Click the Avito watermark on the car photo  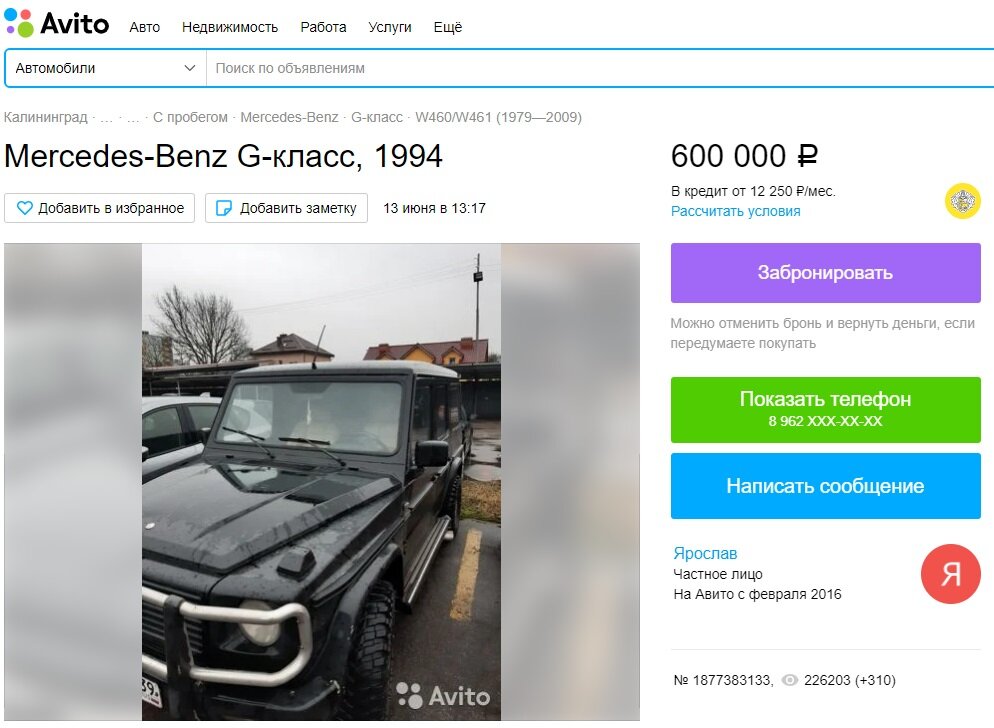pos(443,696)
